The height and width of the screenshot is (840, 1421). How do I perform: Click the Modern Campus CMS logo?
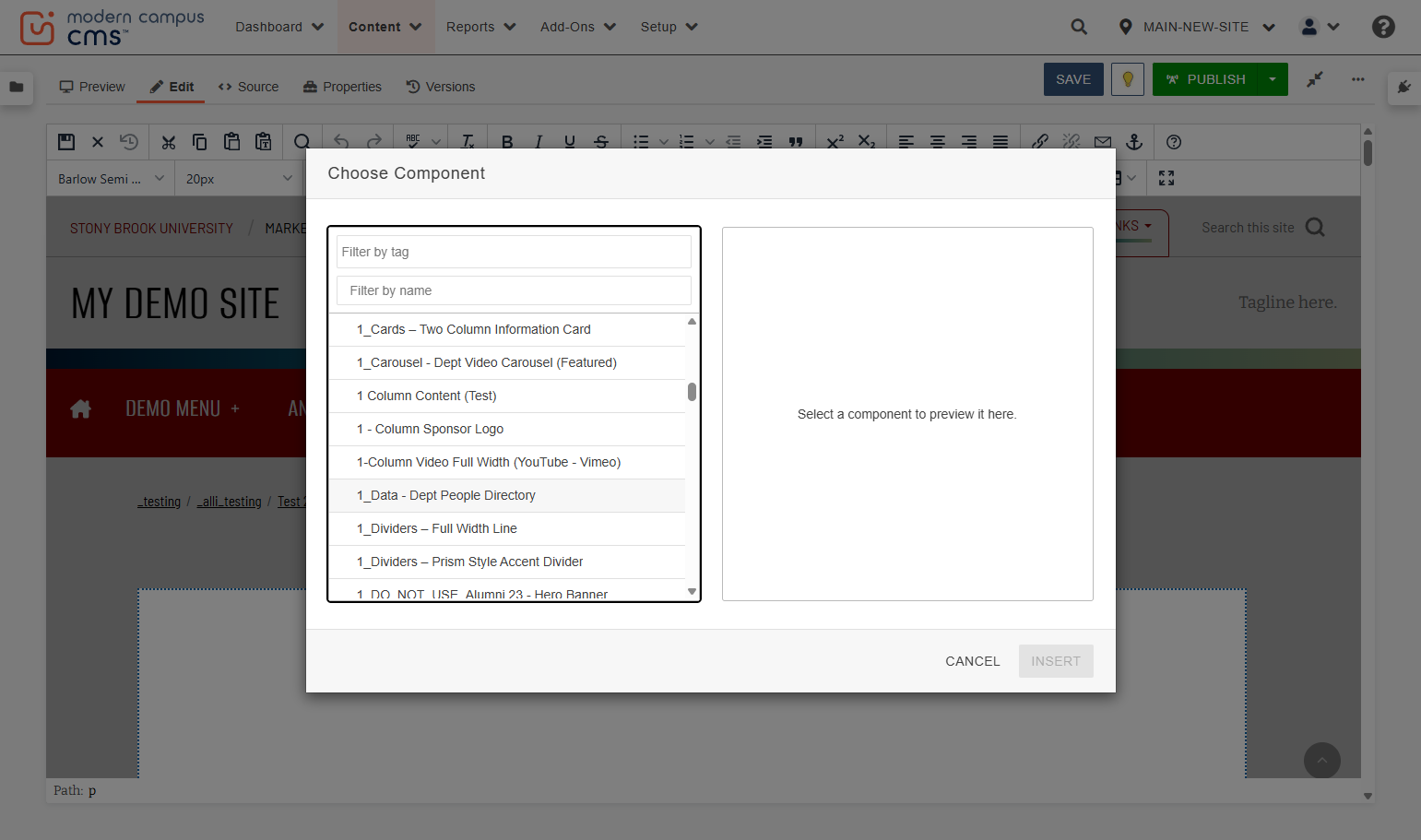pyautogui.click(x=112, y=28)
